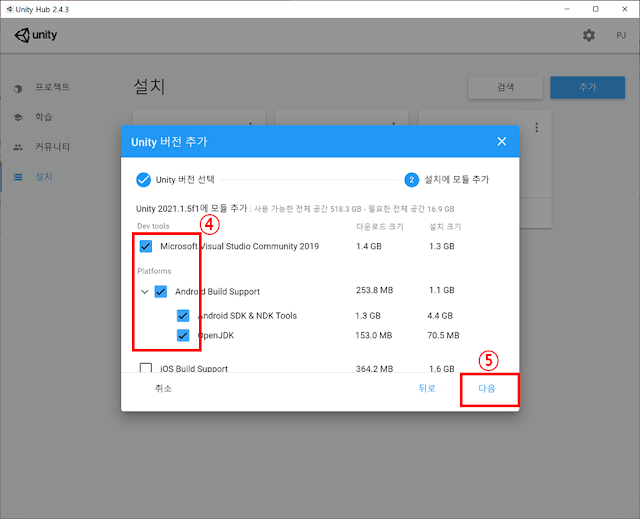Collapse the Android Build Support chevron
Image resolution: width=640 pixels, height=519 pixels.
coord(144,292)
